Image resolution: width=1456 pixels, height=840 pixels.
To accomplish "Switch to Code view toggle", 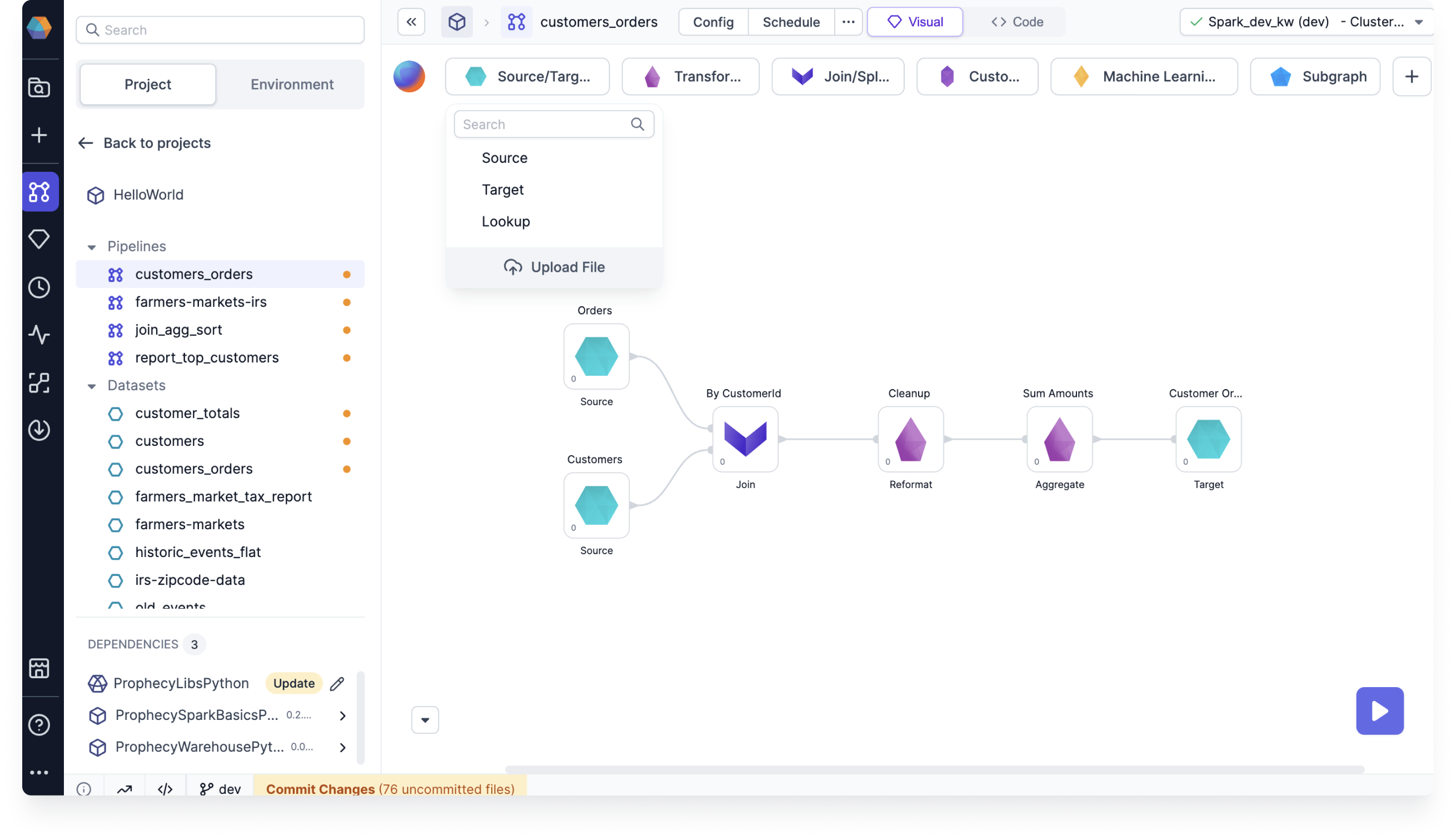I will click(x=1016, y=22).
